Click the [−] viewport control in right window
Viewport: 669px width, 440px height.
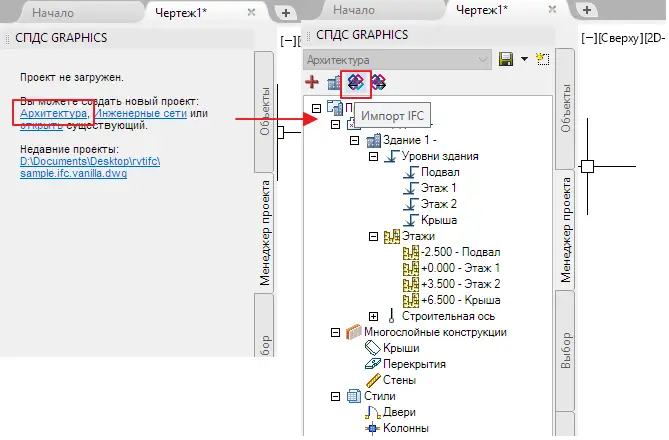tap(590, 38)
